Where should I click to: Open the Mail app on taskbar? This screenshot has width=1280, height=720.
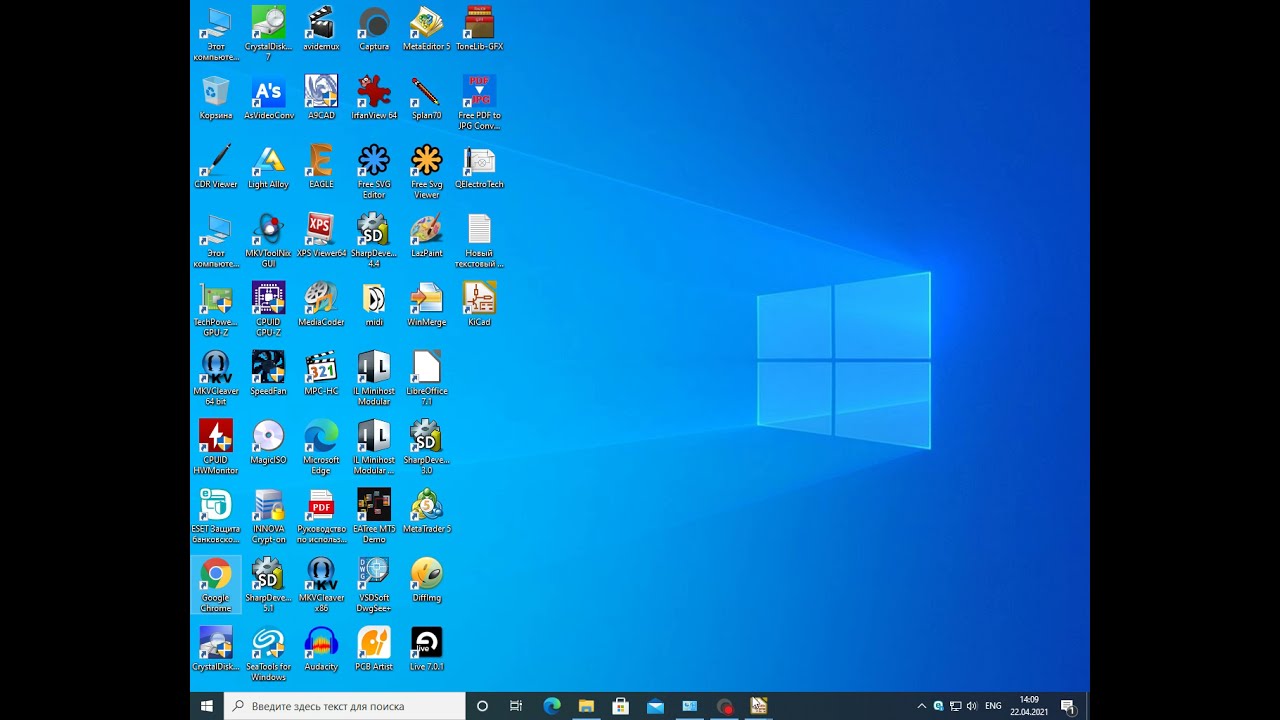pos(655,706)
